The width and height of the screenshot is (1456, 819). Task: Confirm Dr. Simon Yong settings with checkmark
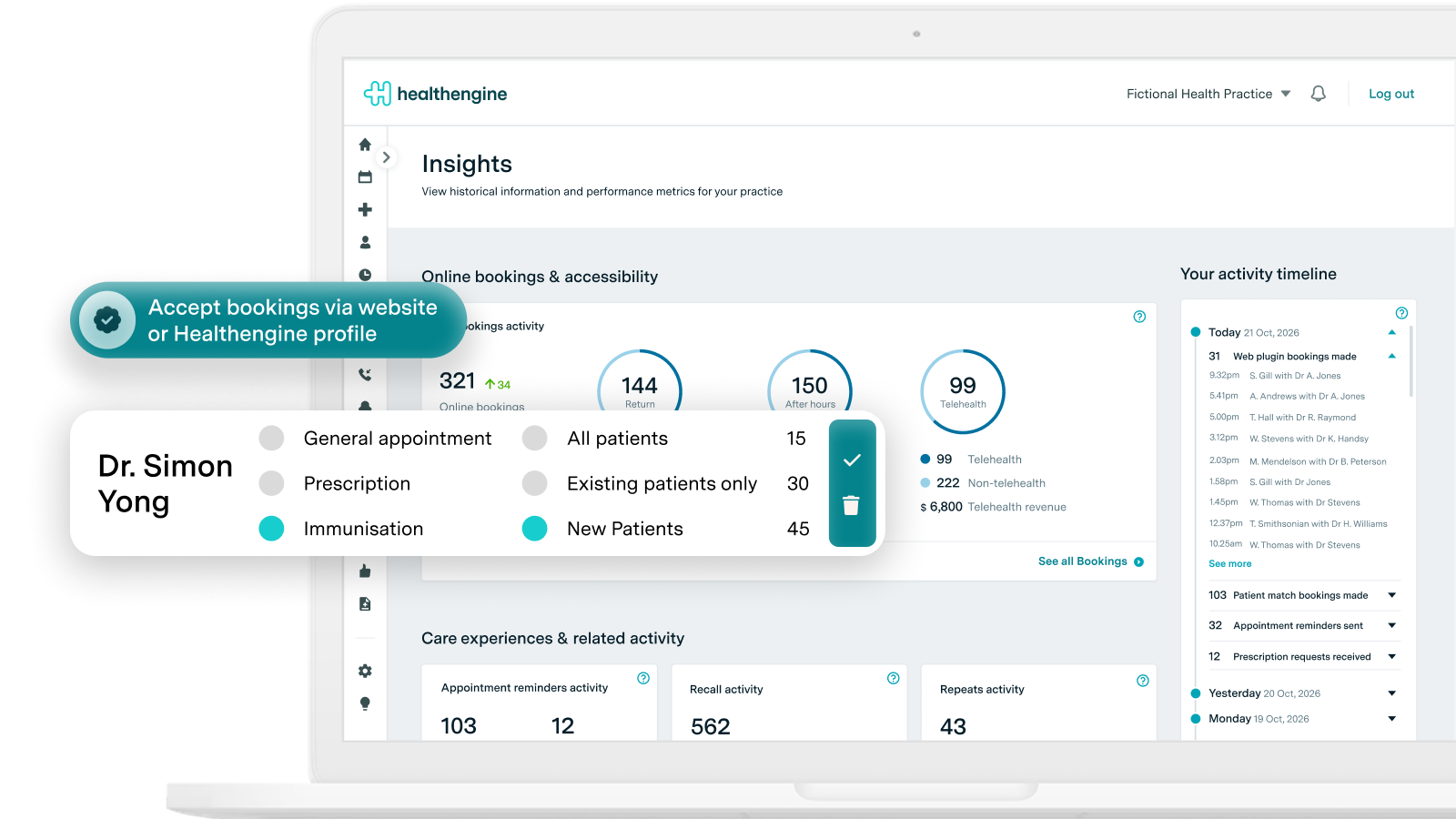click(x=852, y=460)
